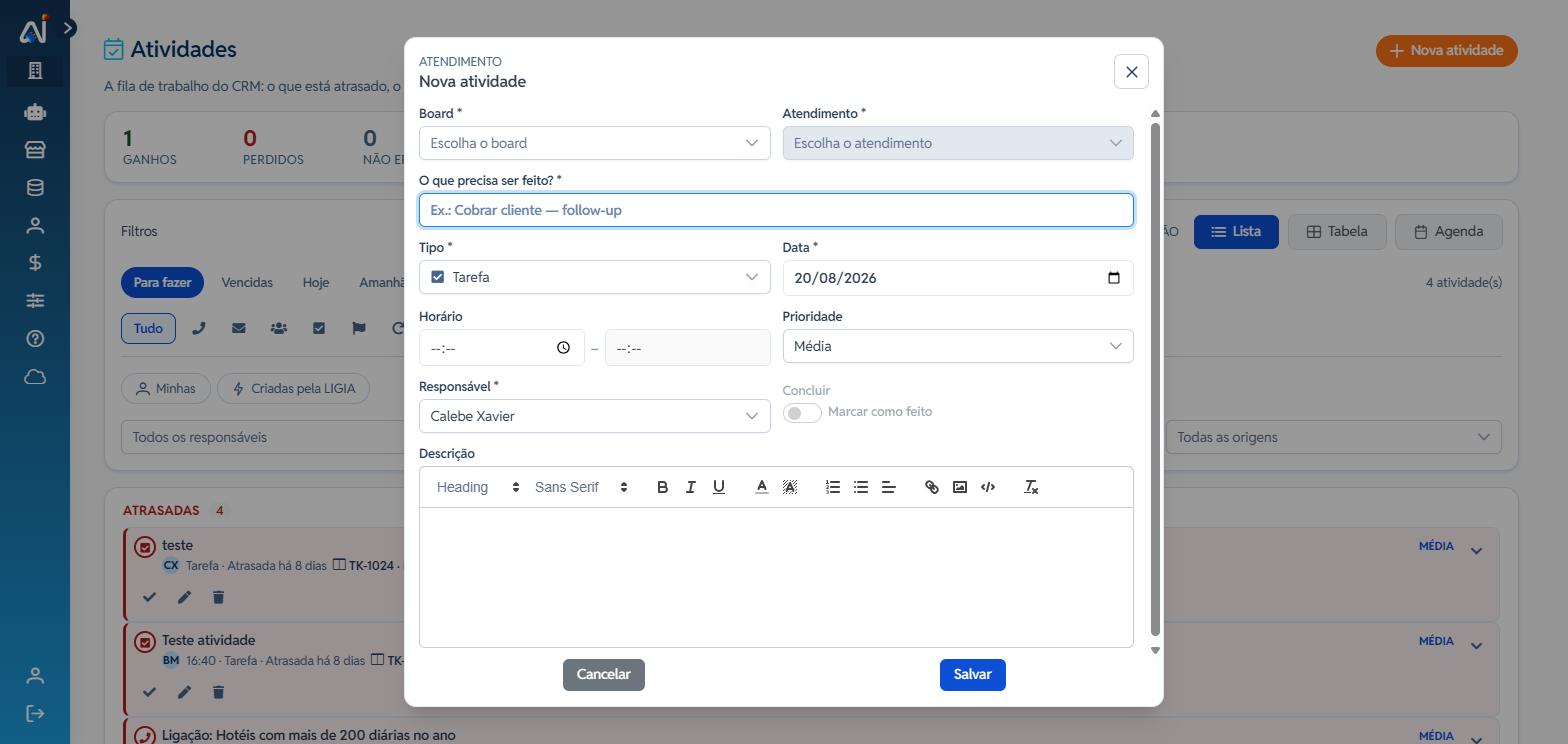Open the 'Todas as origens' filter dropdown
The height and width of the screenshot is (744, 1568).
click(1333, 437)
